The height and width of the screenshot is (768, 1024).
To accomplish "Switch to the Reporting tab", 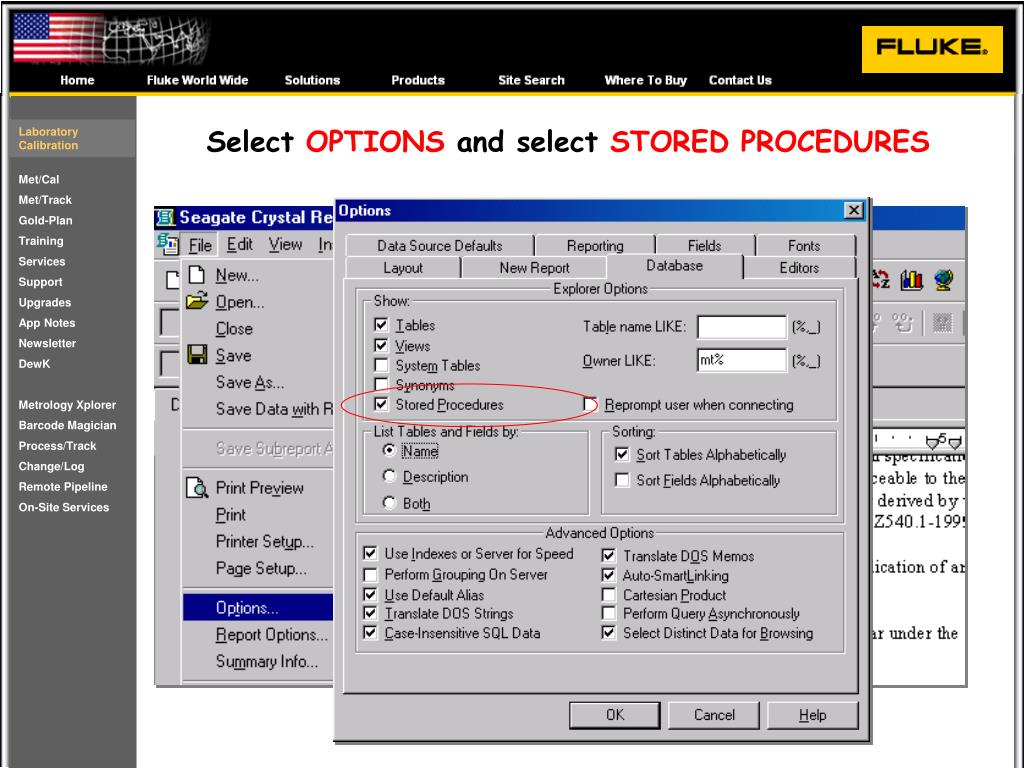I will coord(595,246).
